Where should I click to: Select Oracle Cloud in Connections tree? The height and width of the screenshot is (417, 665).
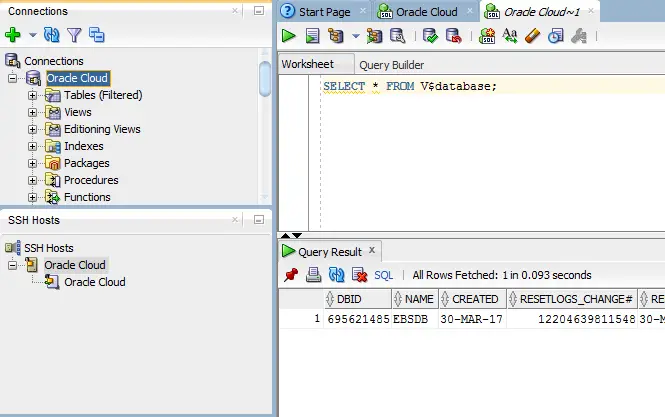77,78
